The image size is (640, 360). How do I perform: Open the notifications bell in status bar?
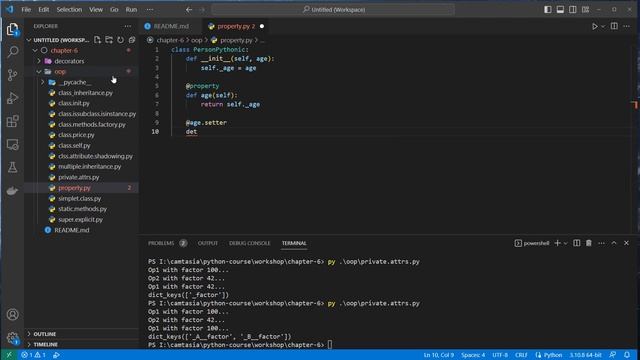[x=627, y=355]
